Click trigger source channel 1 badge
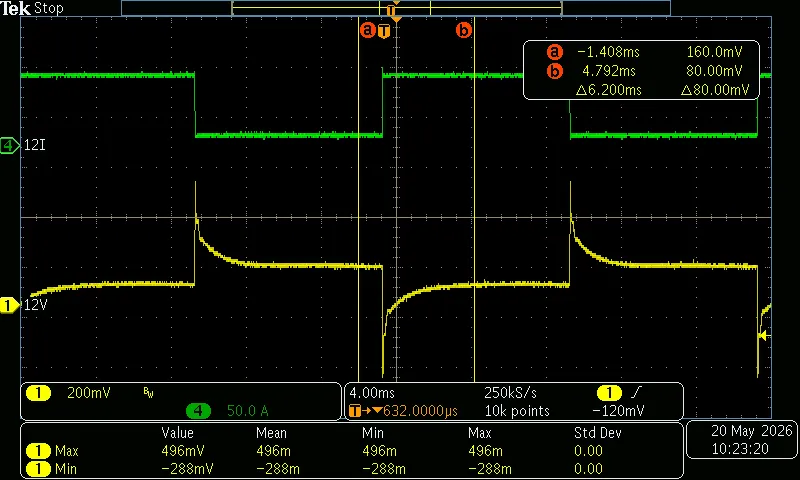The height and width of the screenshot is (480, 800). click(x=609, y=393)
